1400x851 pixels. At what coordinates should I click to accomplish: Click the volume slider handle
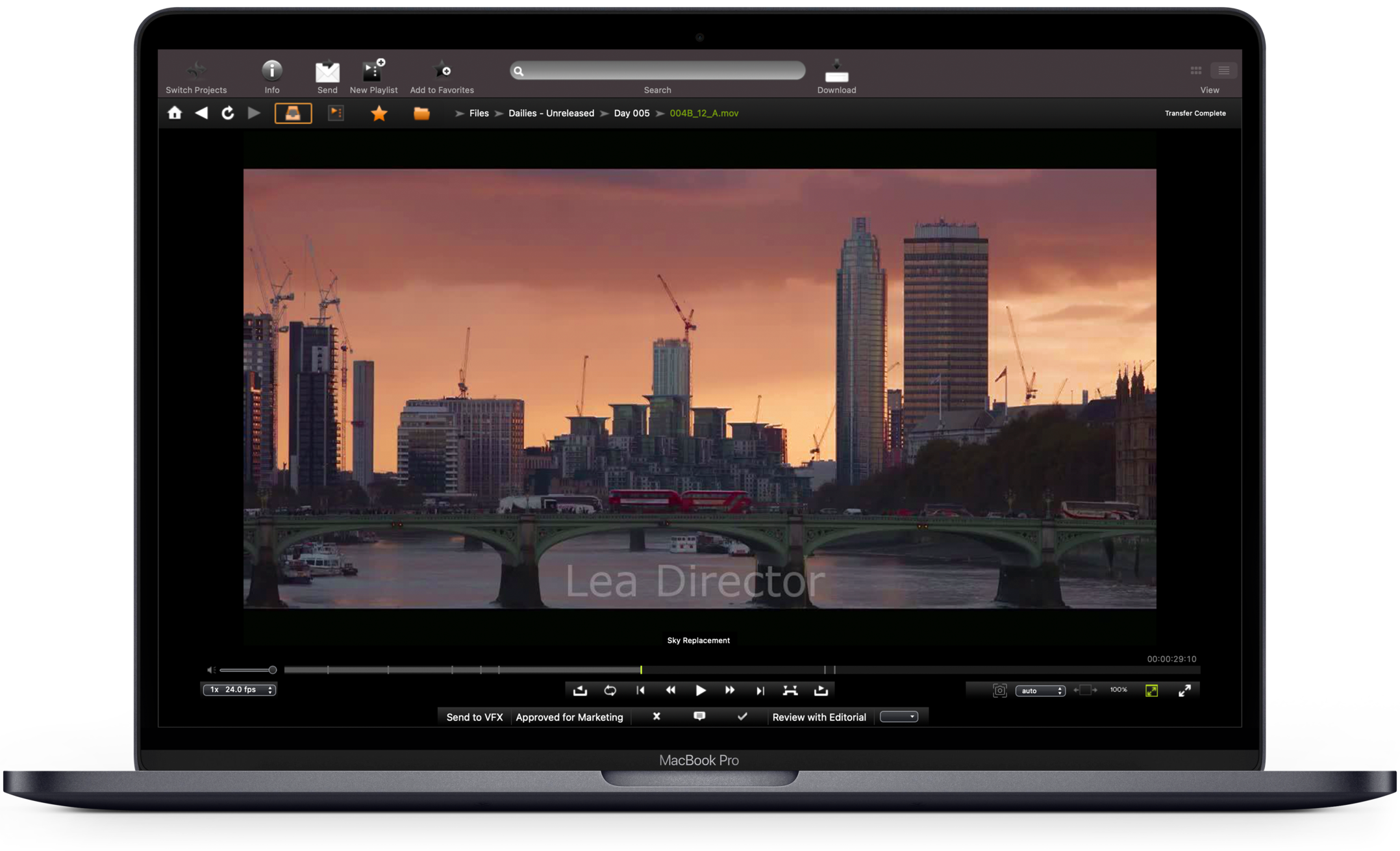click(273, 670)
